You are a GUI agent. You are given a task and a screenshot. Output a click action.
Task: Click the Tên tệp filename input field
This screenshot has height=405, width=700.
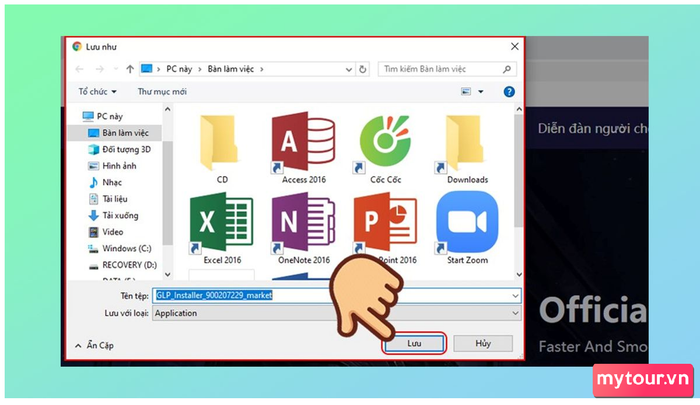tap(337, 296)
